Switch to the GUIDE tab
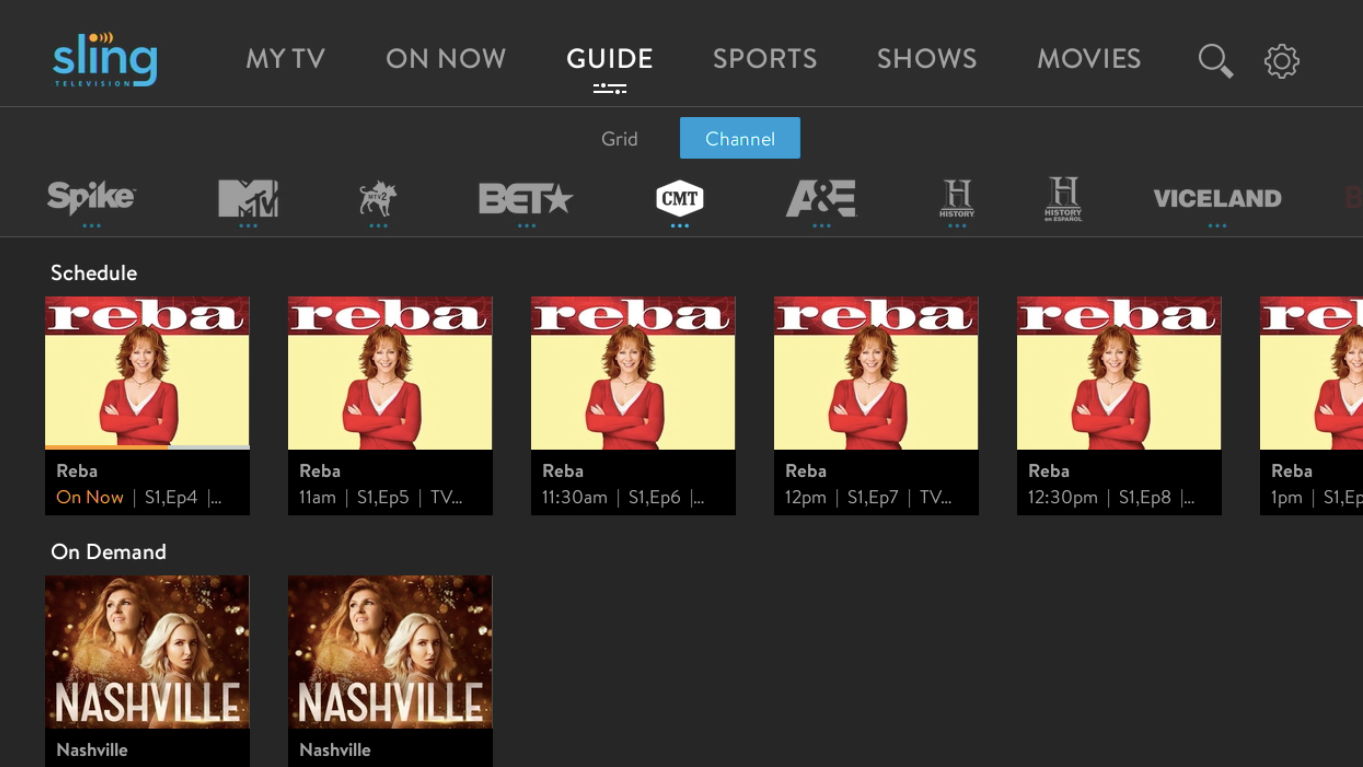This screenshot has width=1363, height=767. [x=609, y=58]
